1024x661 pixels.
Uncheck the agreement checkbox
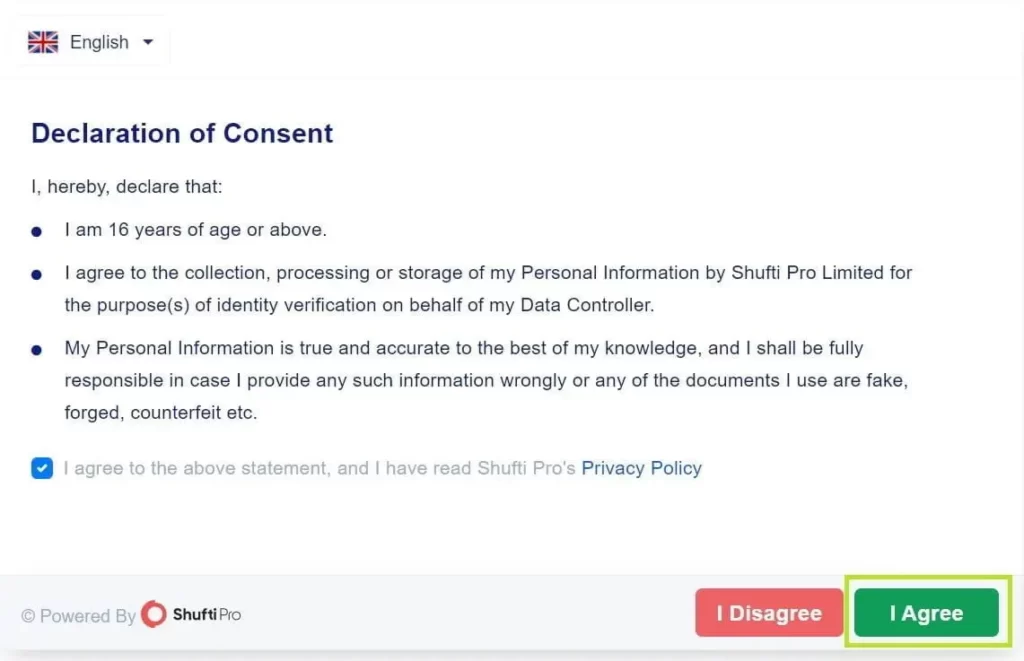click(x=42, y=468)
